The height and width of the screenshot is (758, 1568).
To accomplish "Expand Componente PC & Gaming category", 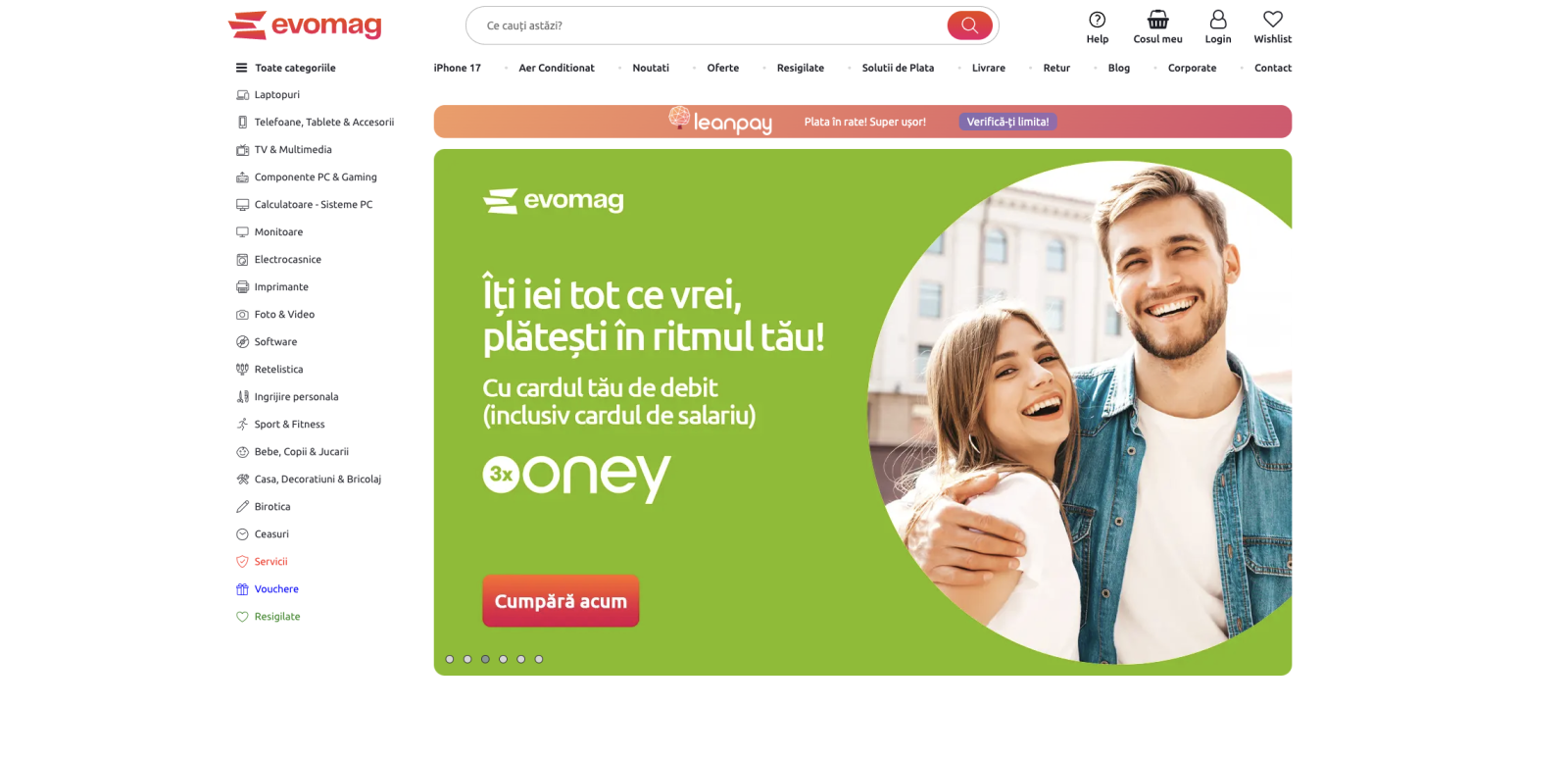I will (x=306, y=177).
